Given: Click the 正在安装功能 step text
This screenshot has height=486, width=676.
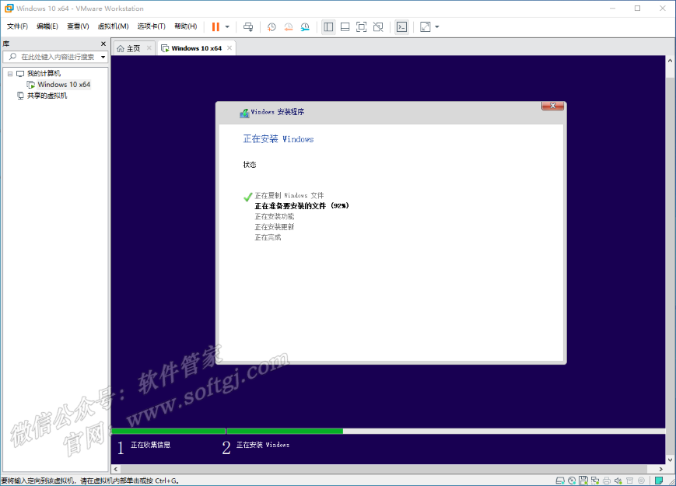Looking at the screenshot, I should [x=274, y=216].
